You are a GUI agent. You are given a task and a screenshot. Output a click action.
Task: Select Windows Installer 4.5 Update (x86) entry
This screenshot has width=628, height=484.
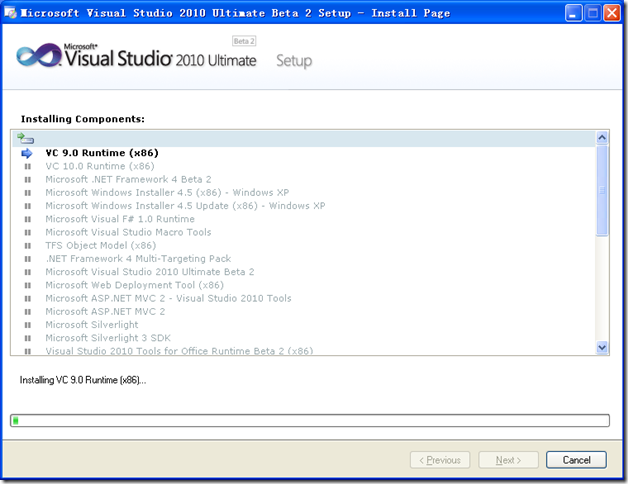(185, 206)
